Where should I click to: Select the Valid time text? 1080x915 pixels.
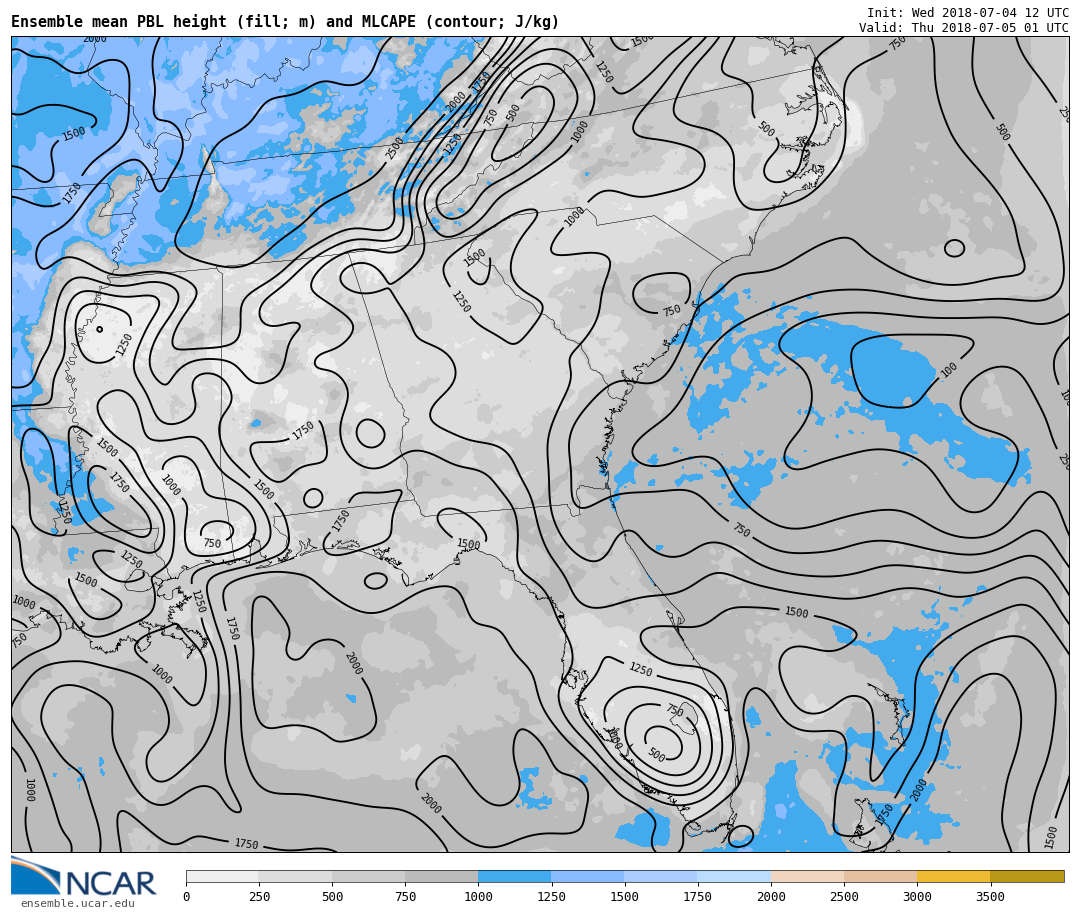tap(963, 28)
